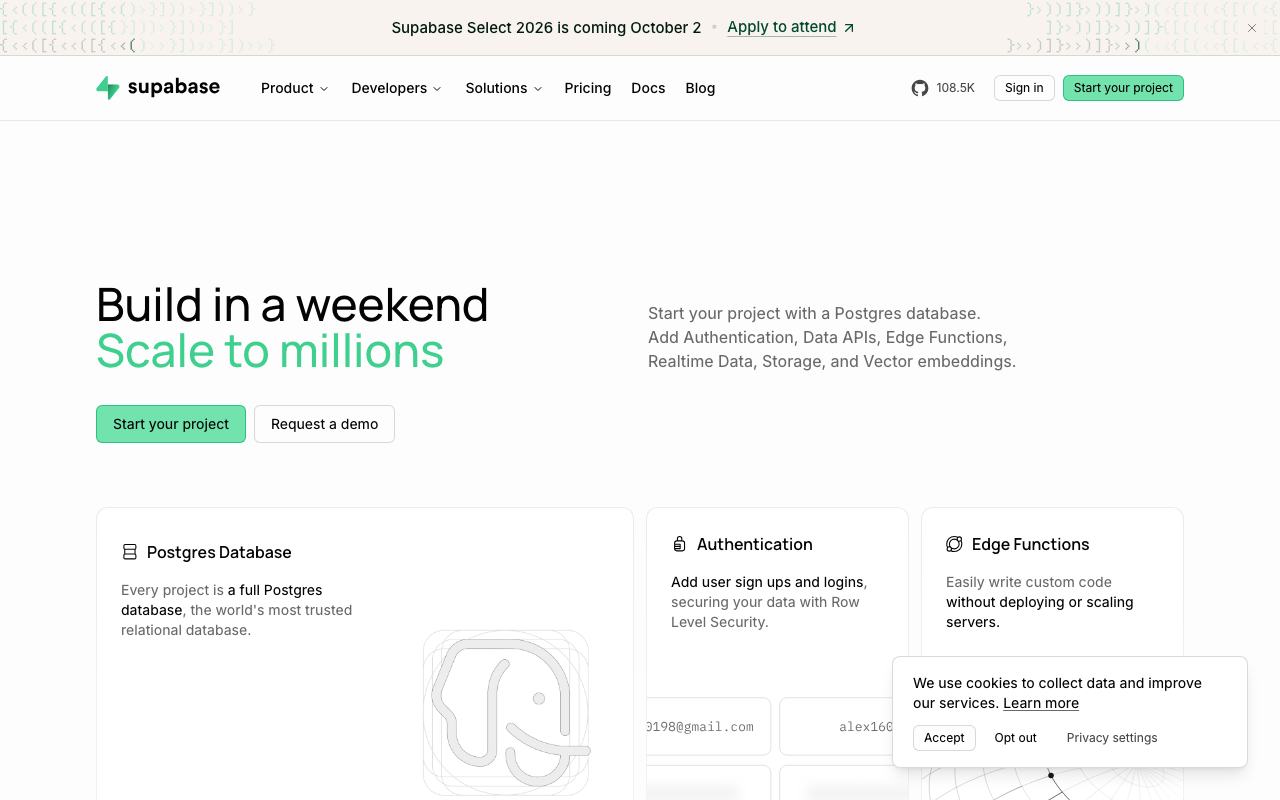Click Start your project in the header
The width and height of the screenshot is (1280, 800).
(x=1123, y=88)
